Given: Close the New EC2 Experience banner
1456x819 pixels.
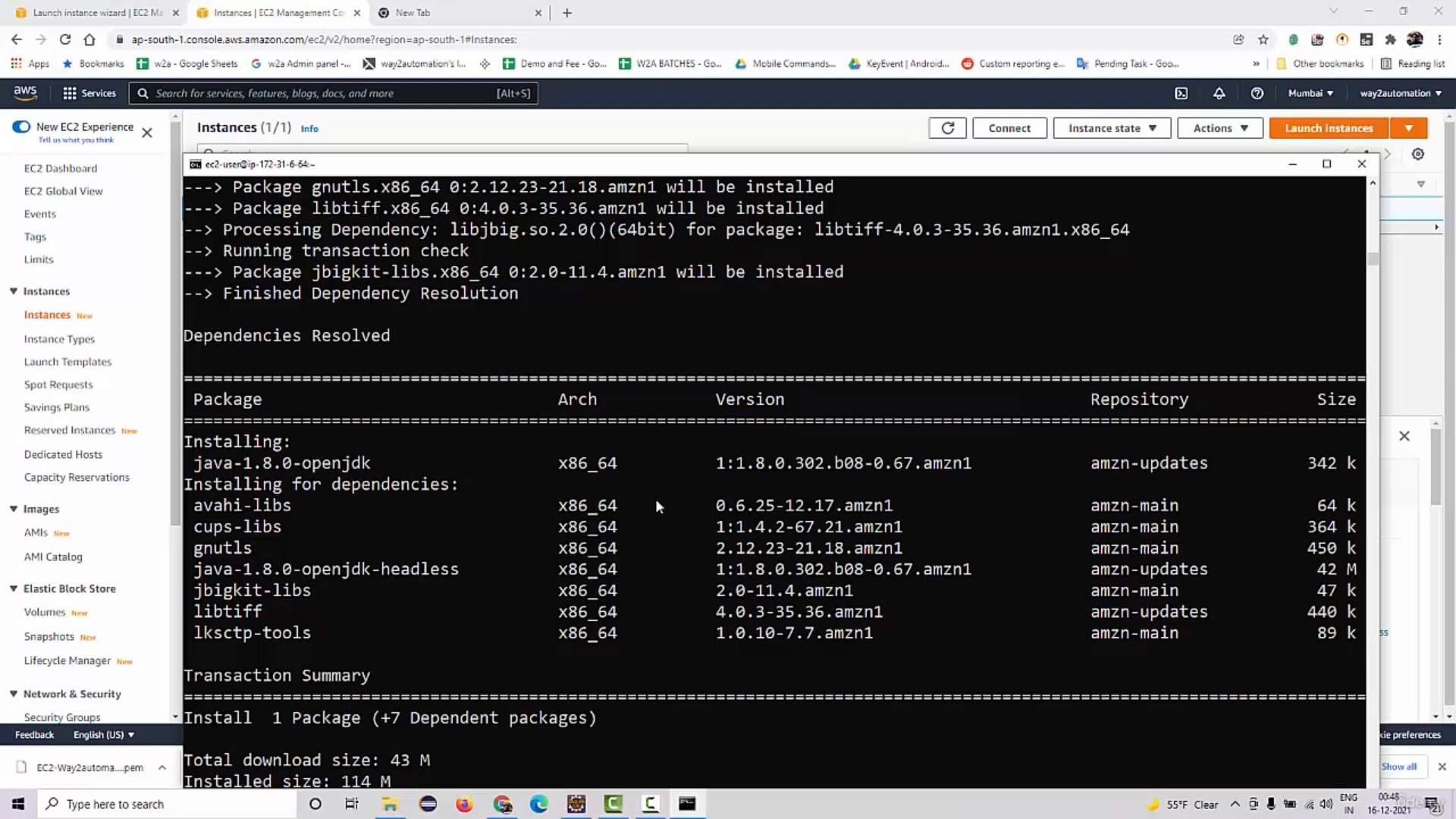Looking at the screenshot, I should pyautogui.click(x=147, y=133).
